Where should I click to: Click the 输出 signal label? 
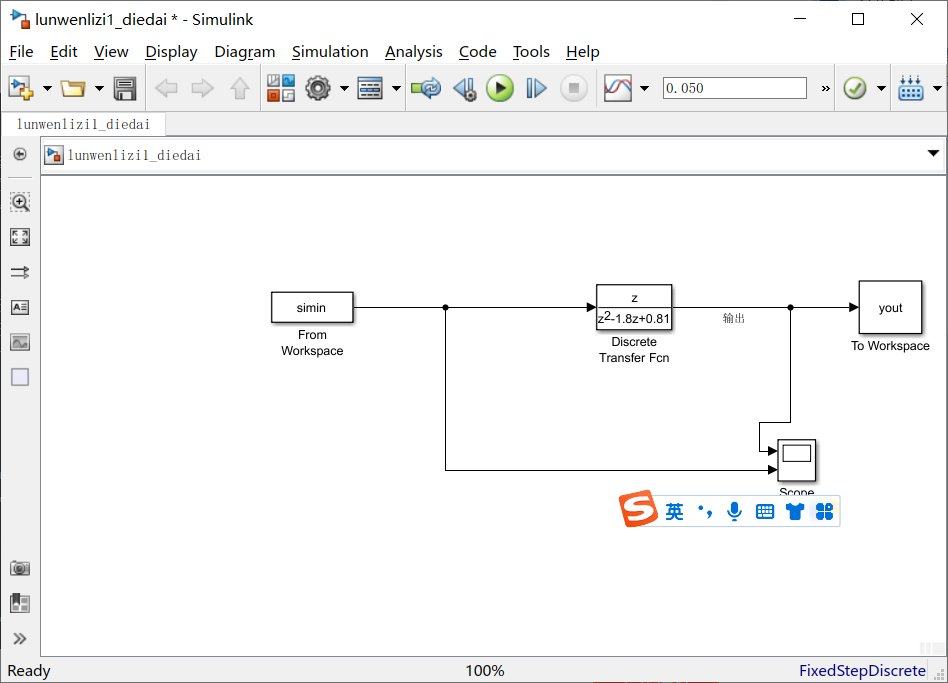coord(733,318)
